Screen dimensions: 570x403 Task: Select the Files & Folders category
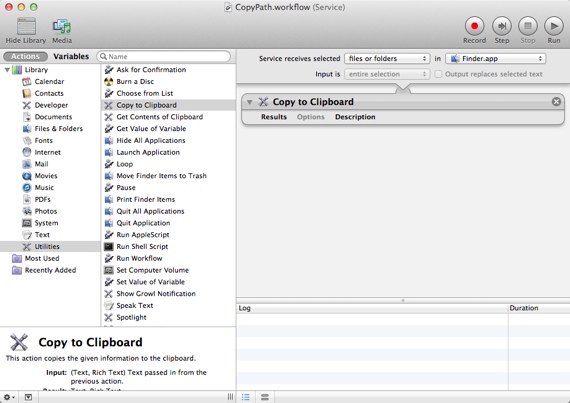[x=59, y=129]
